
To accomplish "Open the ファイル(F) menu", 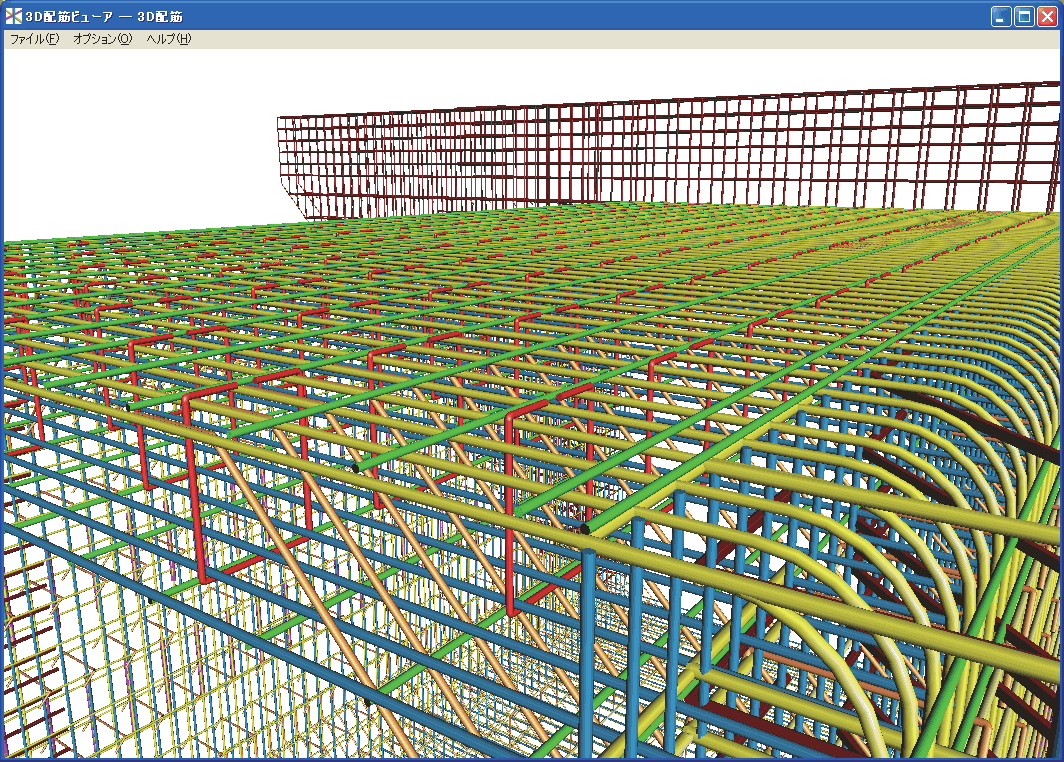I will [34, 39].
